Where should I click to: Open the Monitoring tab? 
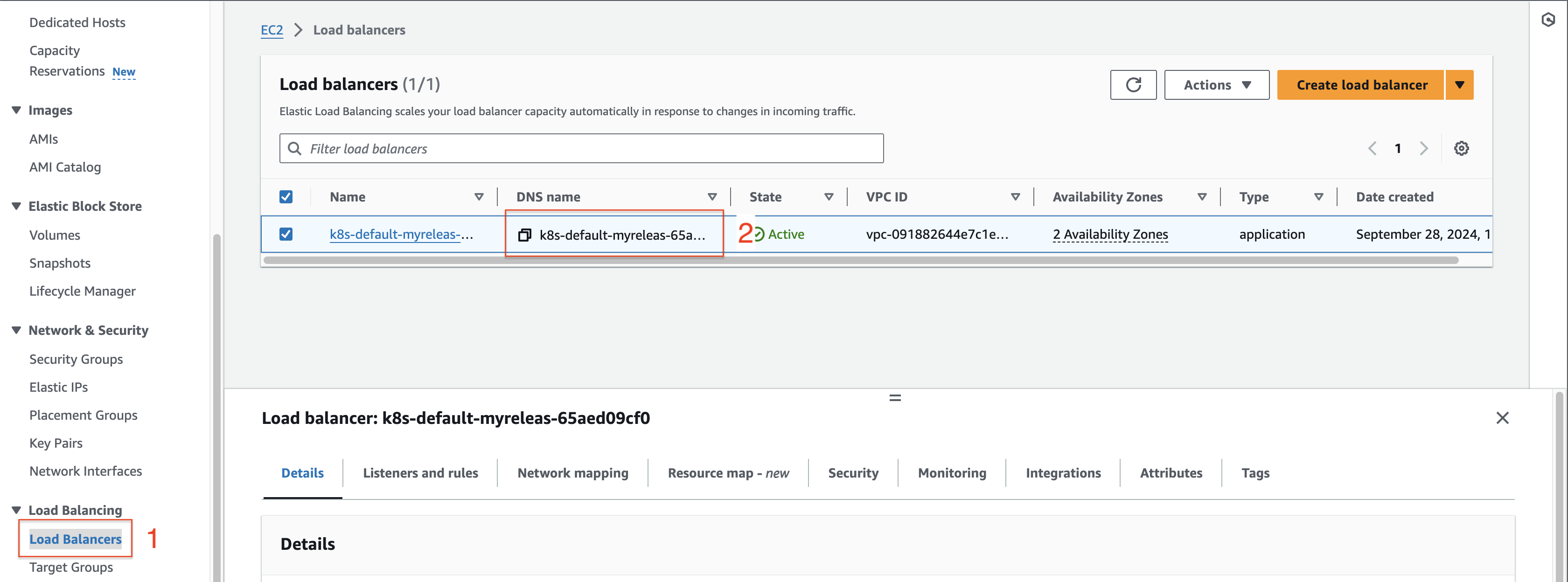[952, 473]
